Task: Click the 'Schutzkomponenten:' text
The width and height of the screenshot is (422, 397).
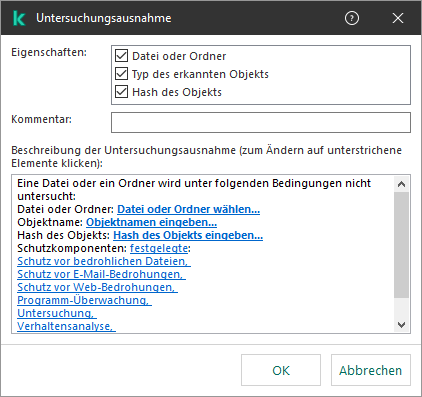Action: coord(72,248)
